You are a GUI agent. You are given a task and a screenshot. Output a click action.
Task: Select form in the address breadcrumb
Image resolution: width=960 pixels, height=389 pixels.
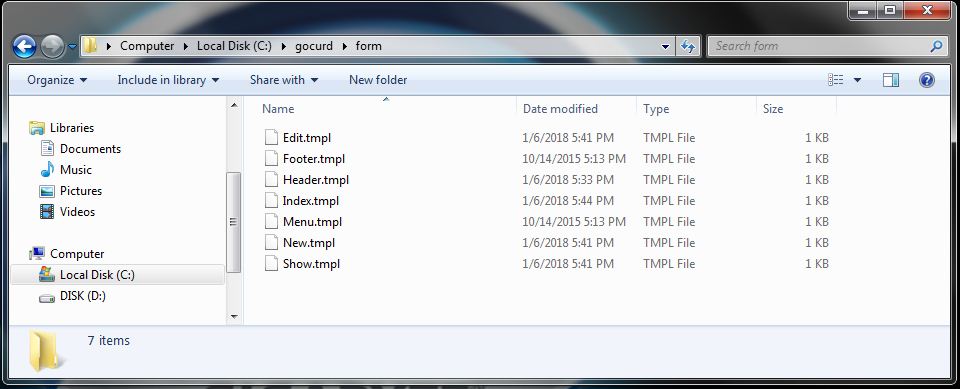[369, 46]
